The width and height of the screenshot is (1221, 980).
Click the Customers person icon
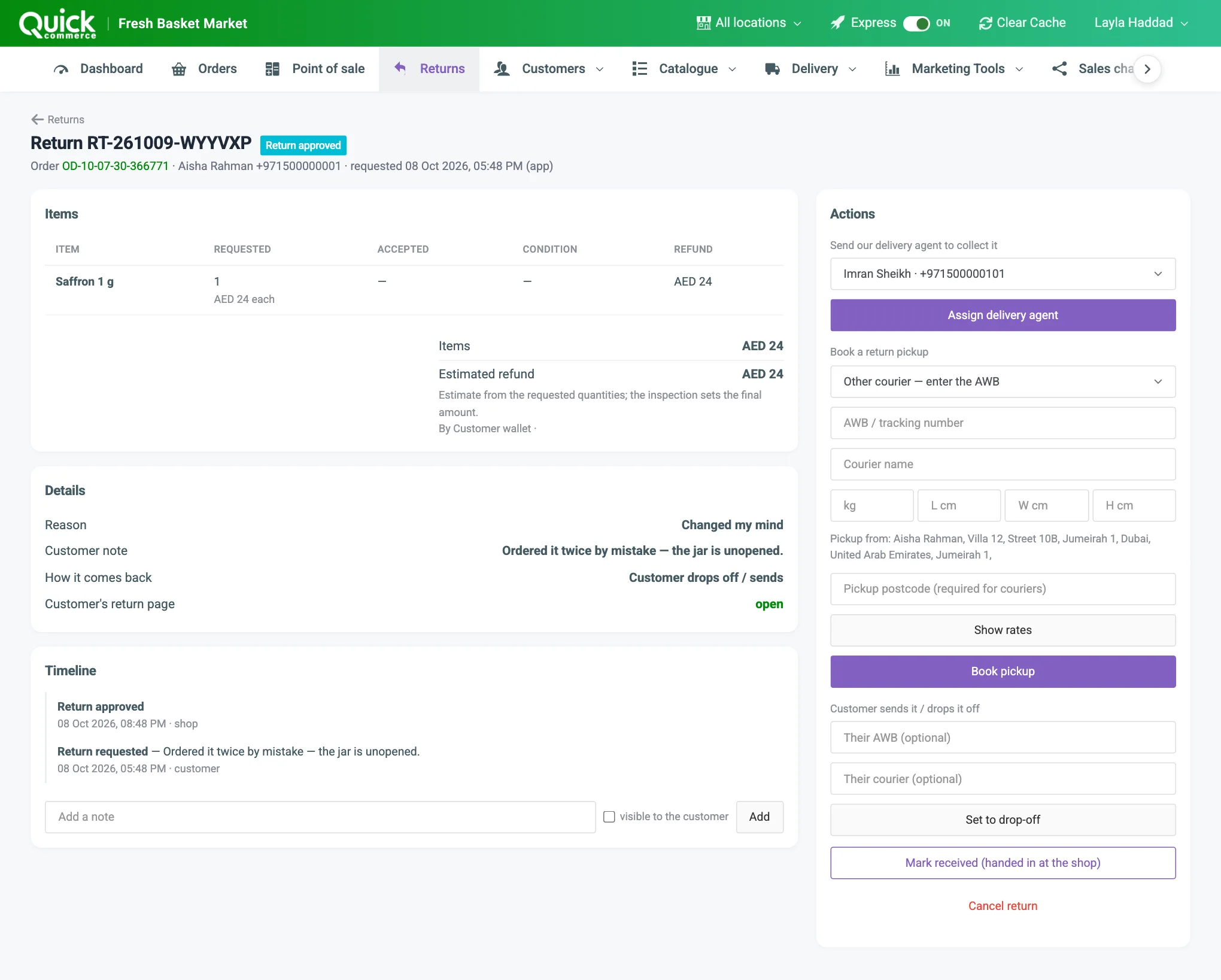[502, 69]
